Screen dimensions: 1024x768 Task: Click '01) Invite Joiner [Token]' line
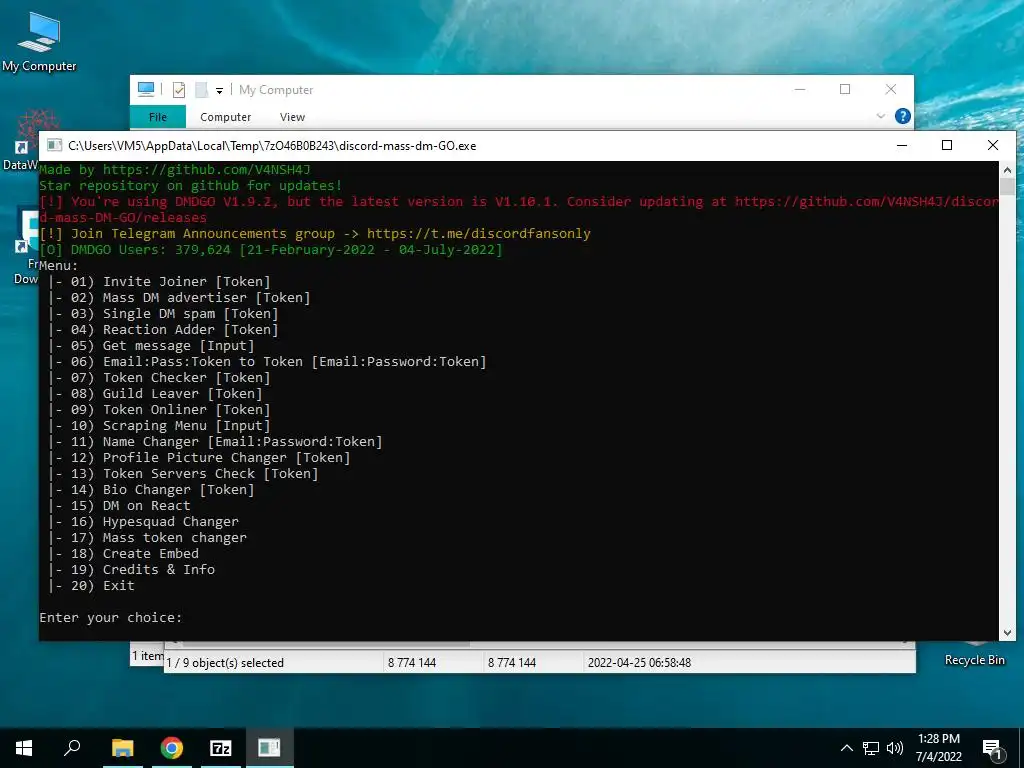(x=170, y=281)
